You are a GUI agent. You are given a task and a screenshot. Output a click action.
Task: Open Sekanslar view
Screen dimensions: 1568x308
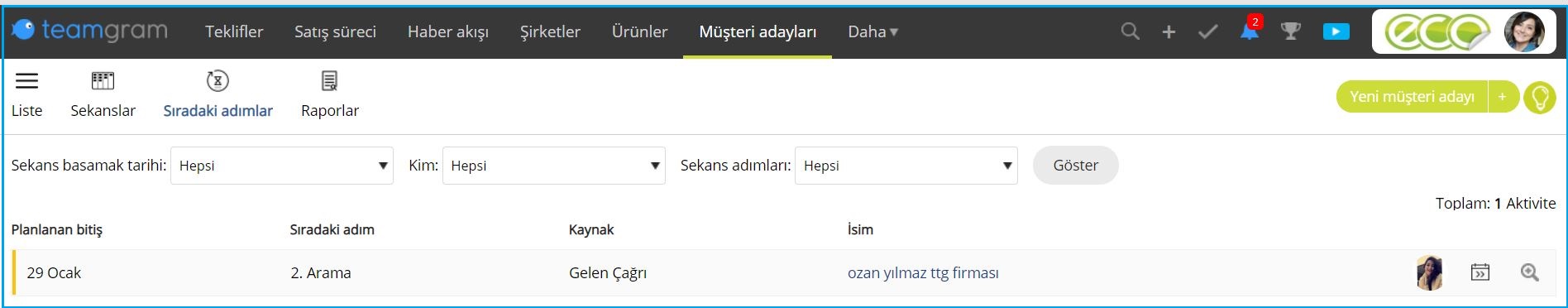pos(103,94)
